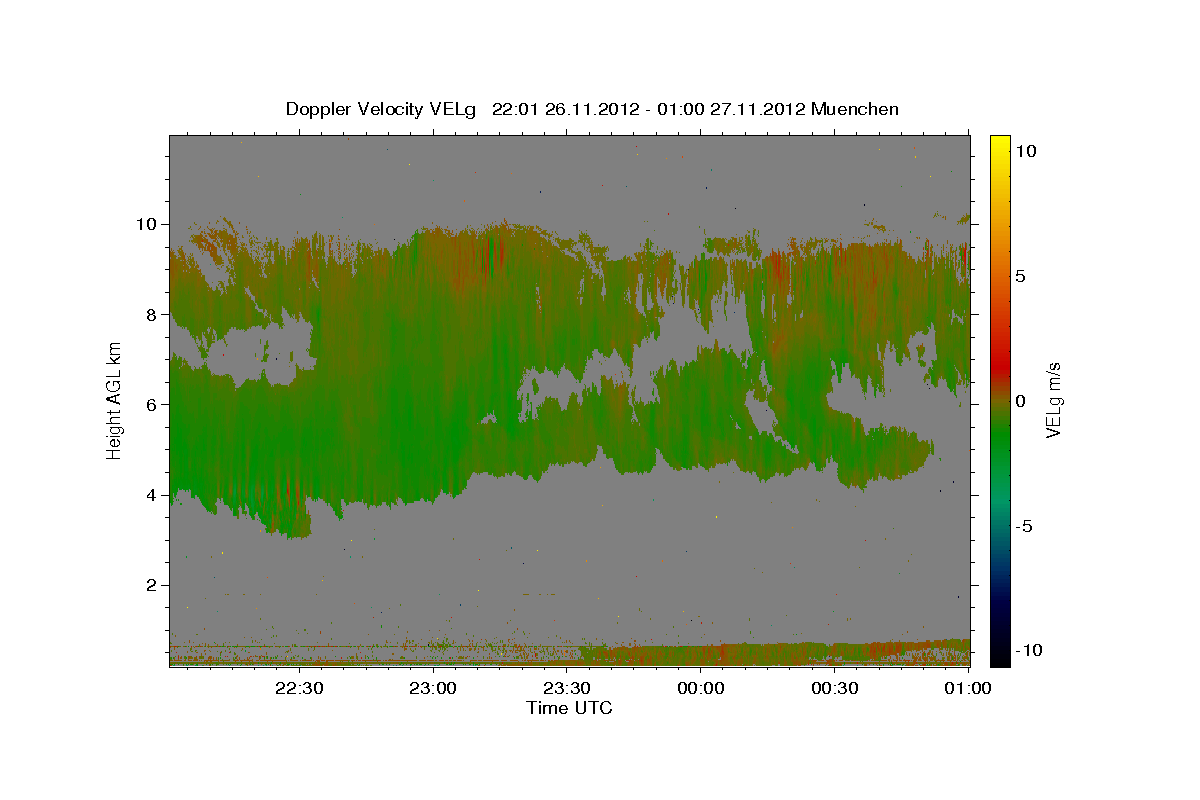1200x800 pixels.
Task: Click the colorbar value 10 label
Action: pos(1025,150)
